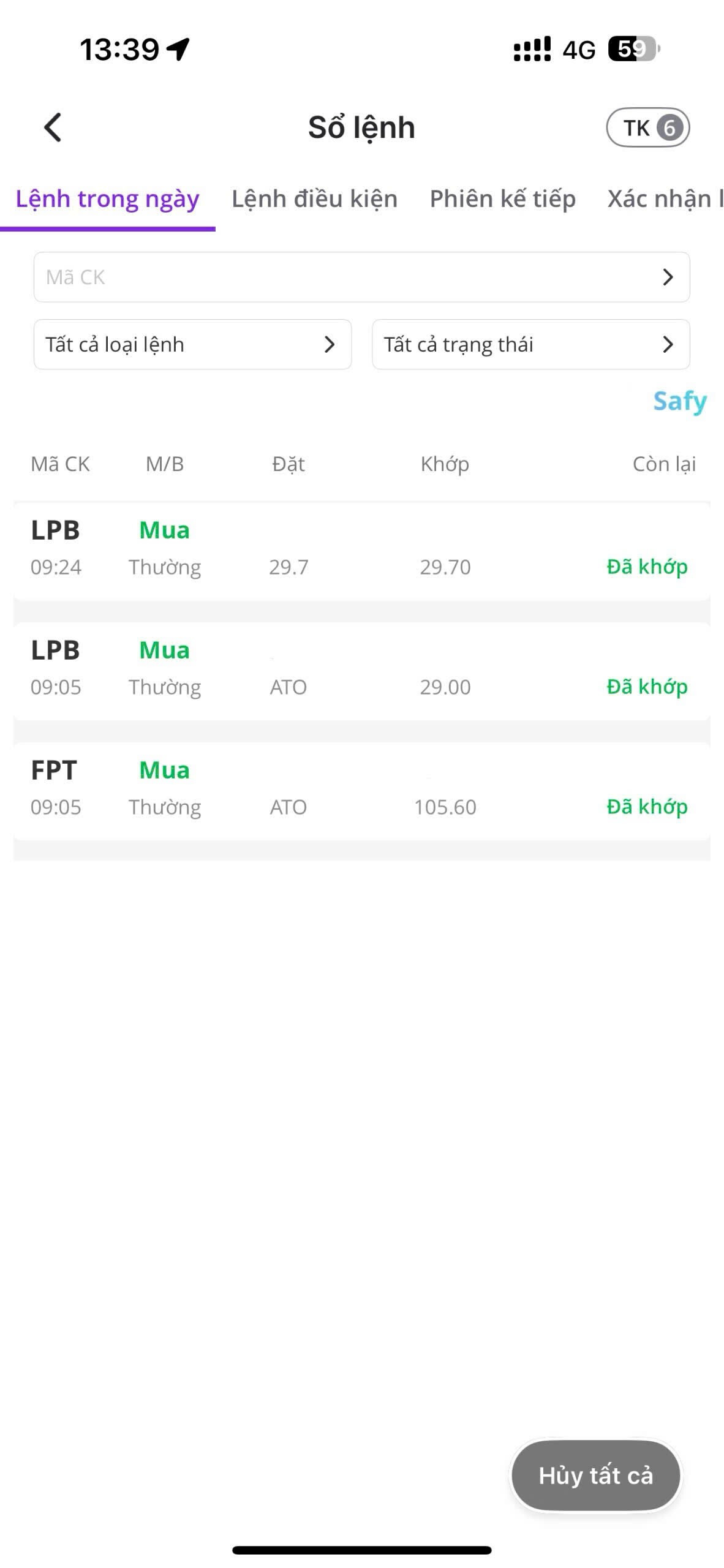Open the TK 6 account switcher
Viewport: 724px width, 1568px height.
pyautogui.click(x=647, y=128)
